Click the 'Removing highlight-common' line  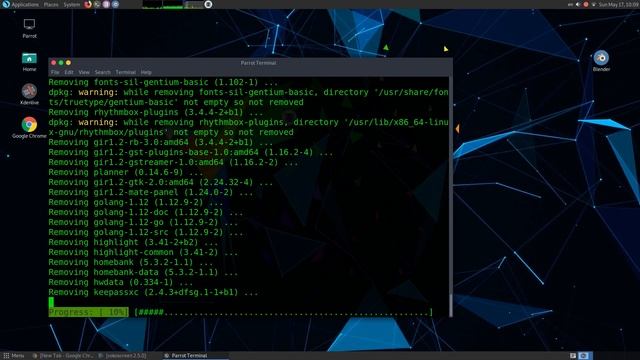(x=143, y=252)
